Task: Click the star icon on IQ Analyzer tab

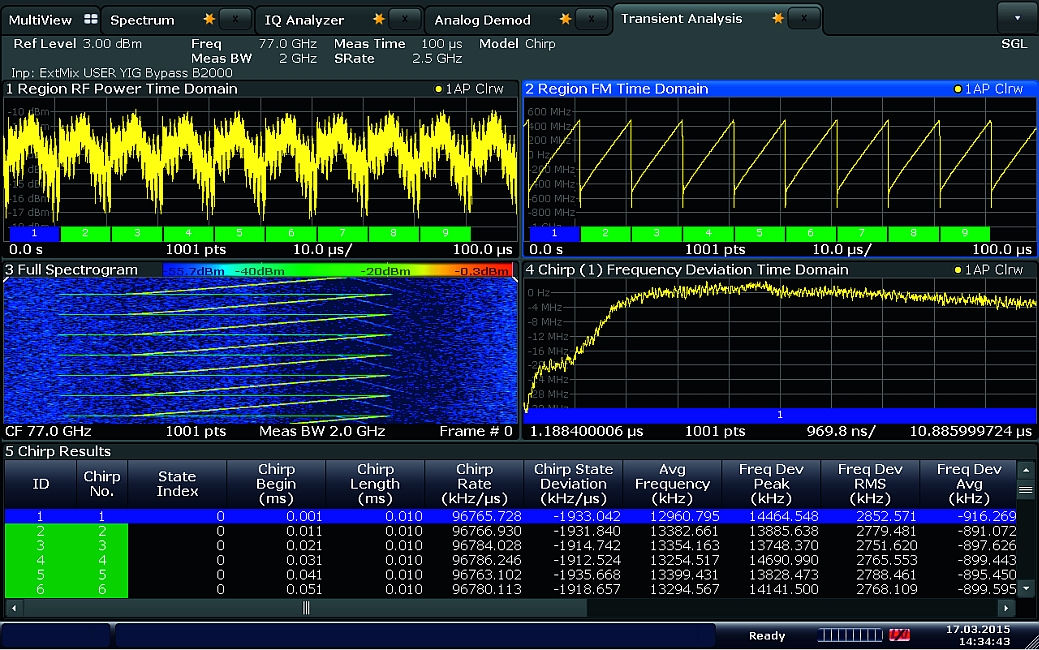Action: click(378, 20)
